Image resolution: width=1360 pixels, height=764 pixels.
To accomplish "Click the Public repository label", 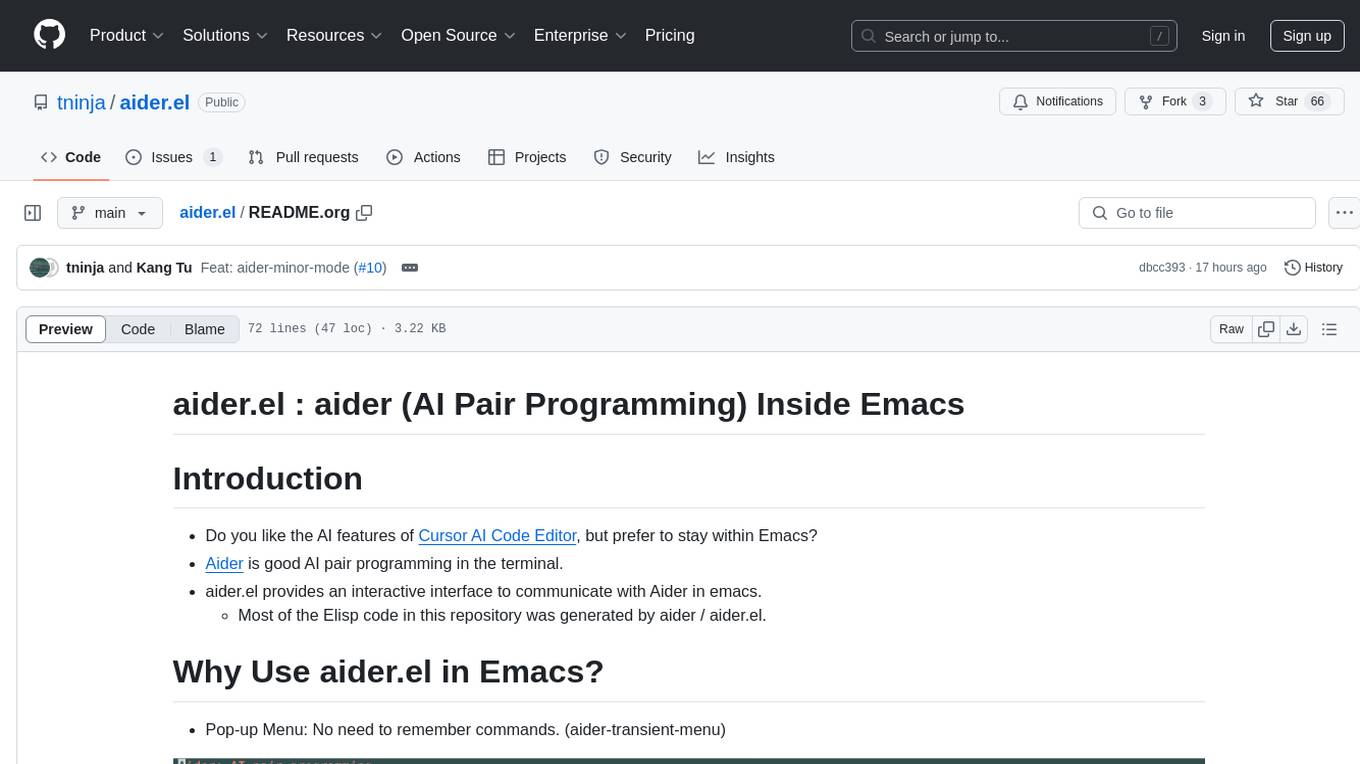I will coord(221,102).
